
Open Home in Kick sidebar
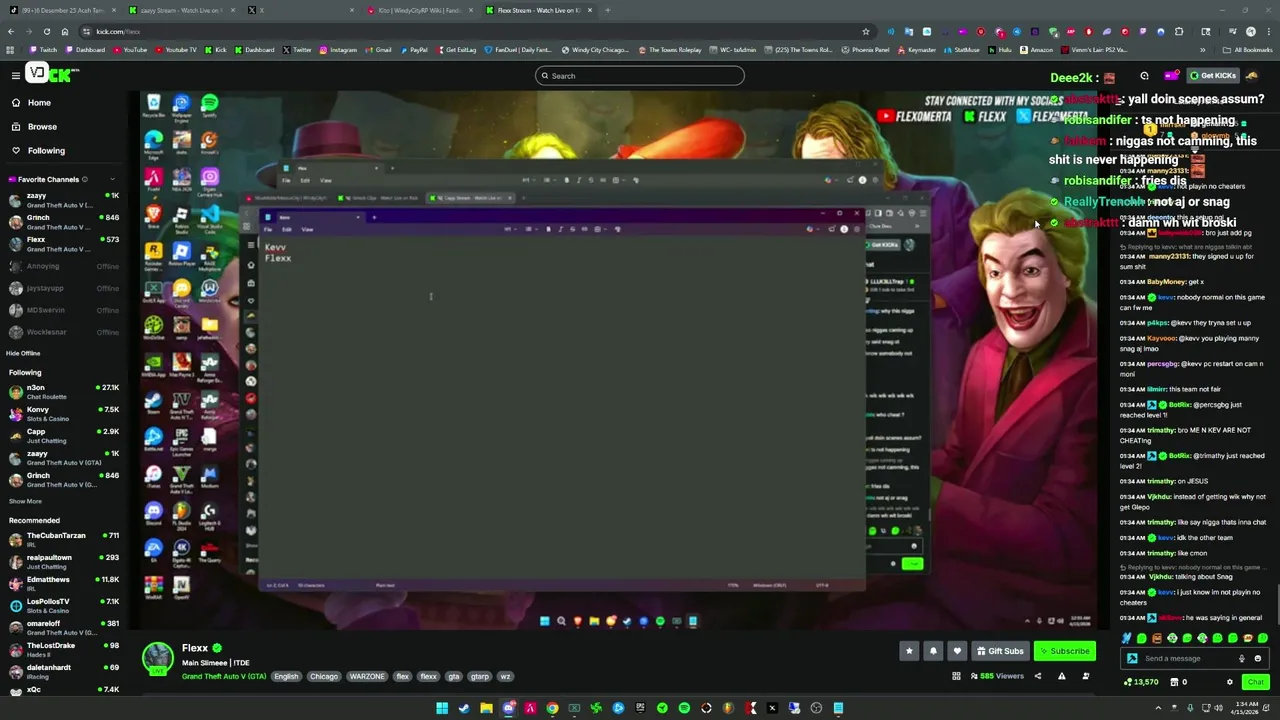(x=39, y=103)
